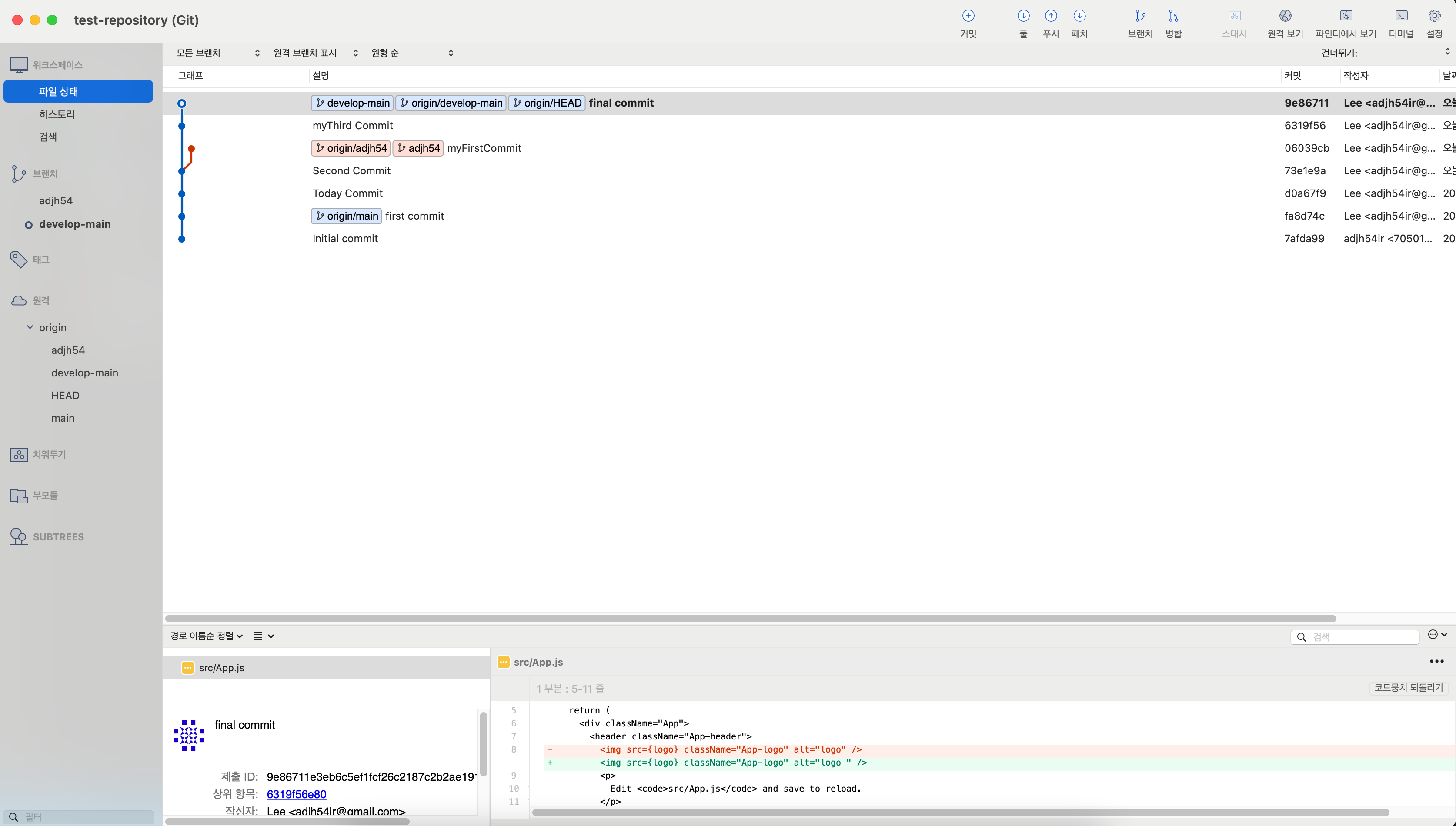Select the adjh54 local branch
This screenshot has width=1456, height=826.
[x=56, y=201]
